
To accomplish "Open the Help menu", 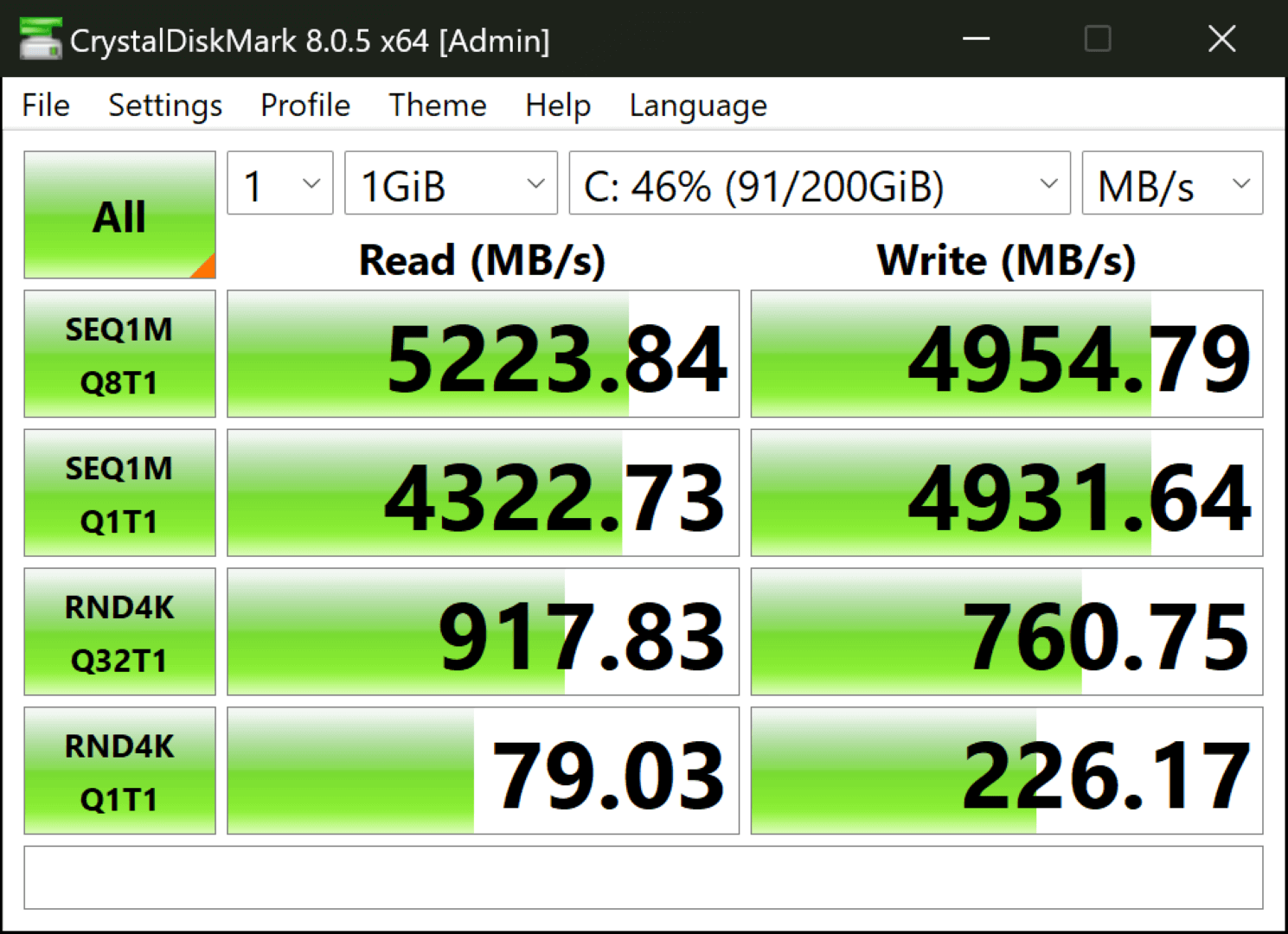I will 557,106.
